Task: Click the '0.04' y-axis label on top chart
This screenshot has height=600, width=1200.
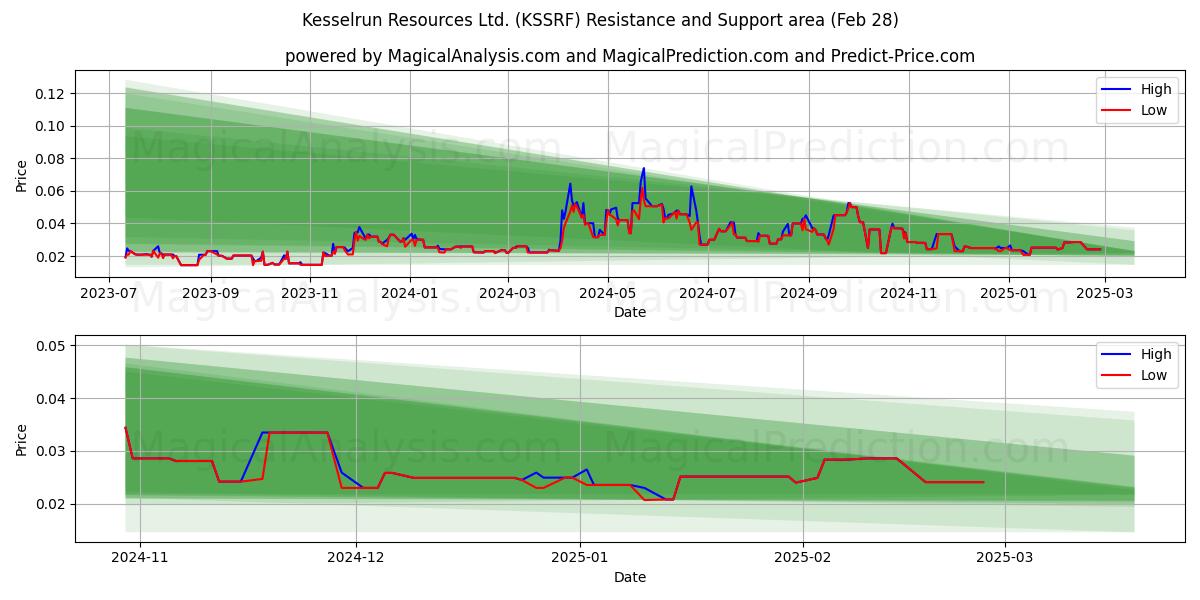Action: [x=50, y=224]
